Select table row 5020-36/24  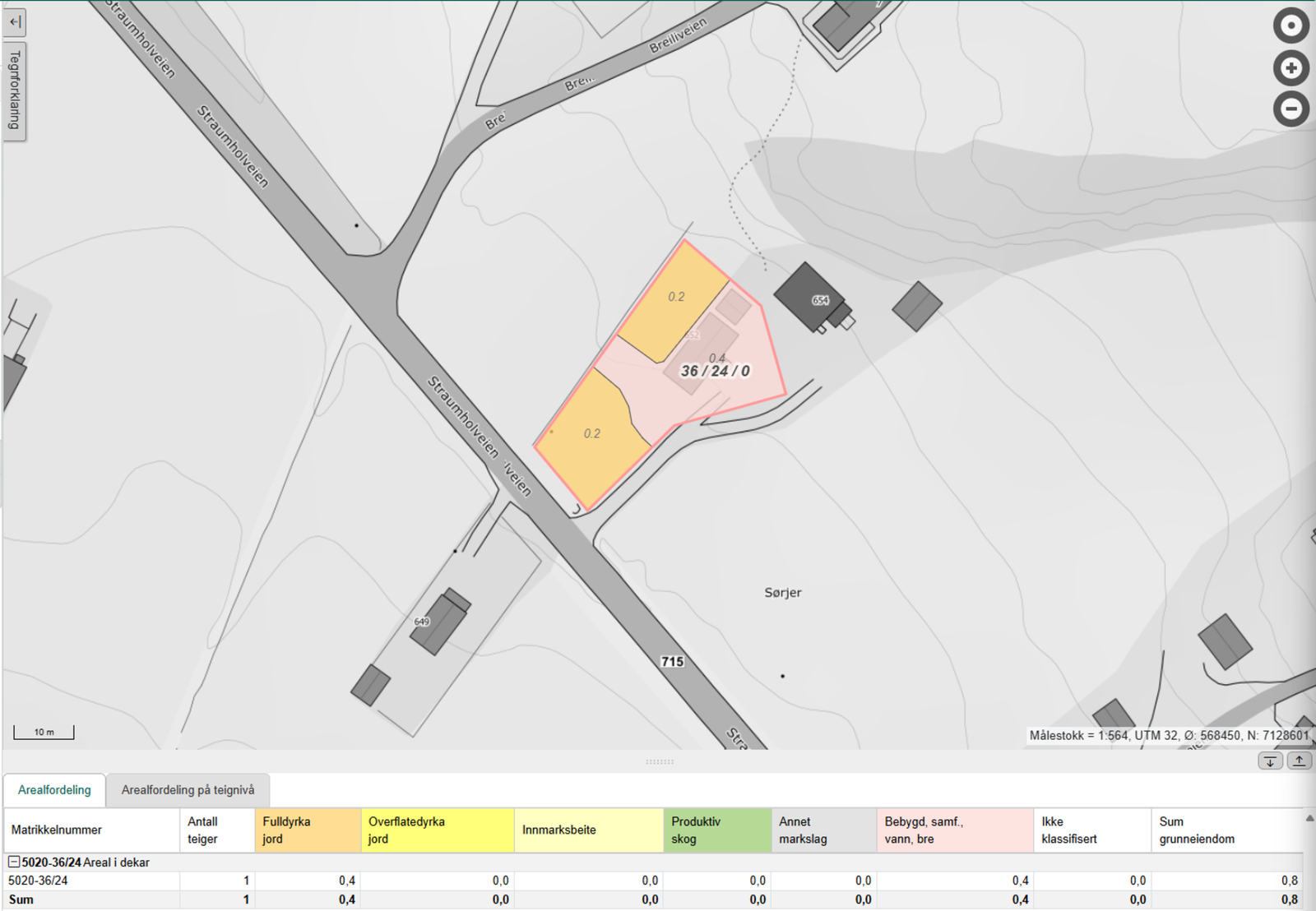tap(654, 881)
